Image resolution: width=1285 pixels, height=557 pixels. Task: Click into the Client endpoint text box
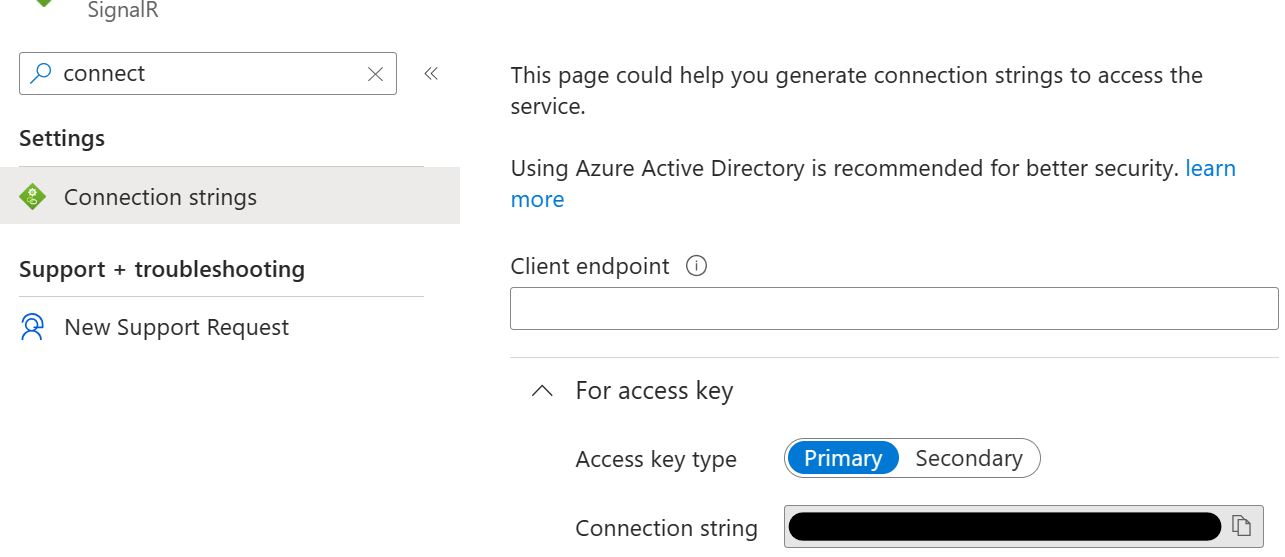(894, 308)
